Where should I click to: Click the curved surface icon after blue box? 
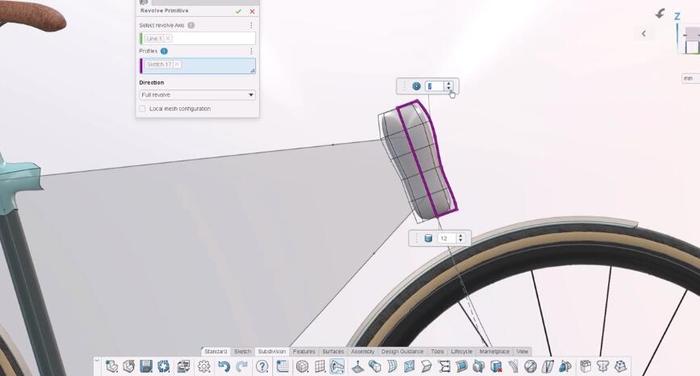coord(392,367)
